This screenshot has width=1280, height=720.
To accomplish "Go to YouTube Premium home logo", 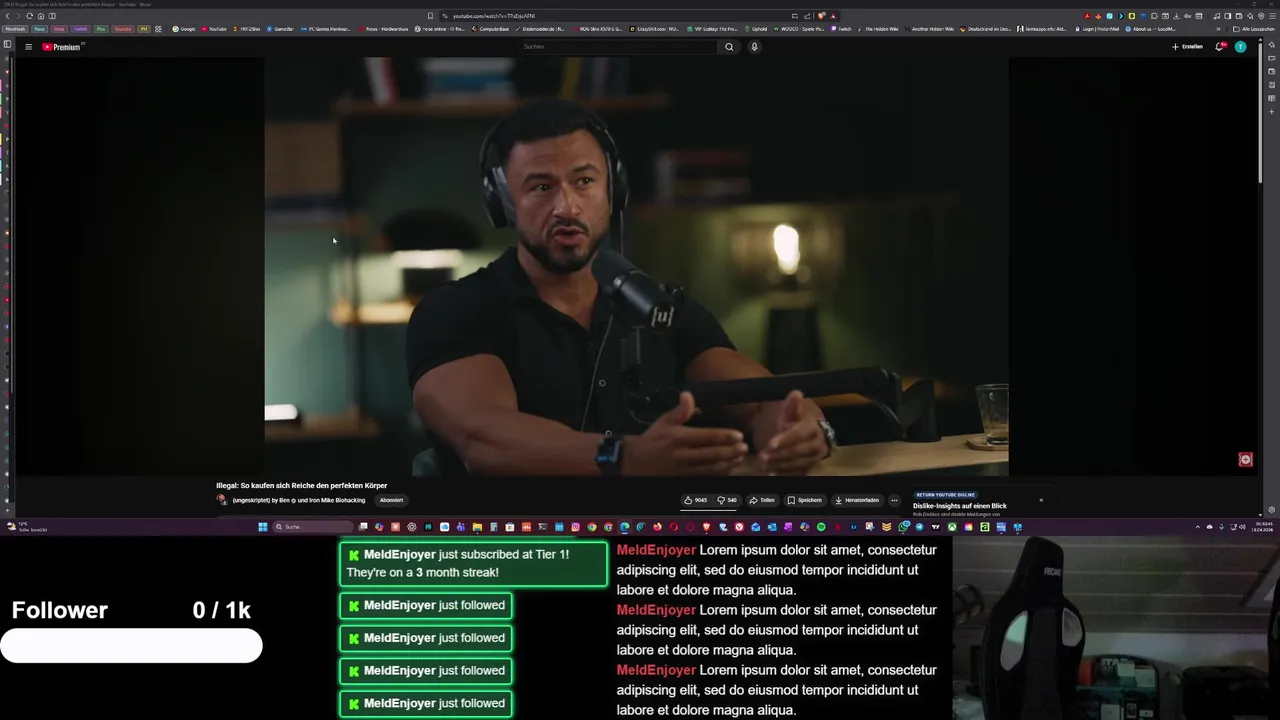I will 62,47.
